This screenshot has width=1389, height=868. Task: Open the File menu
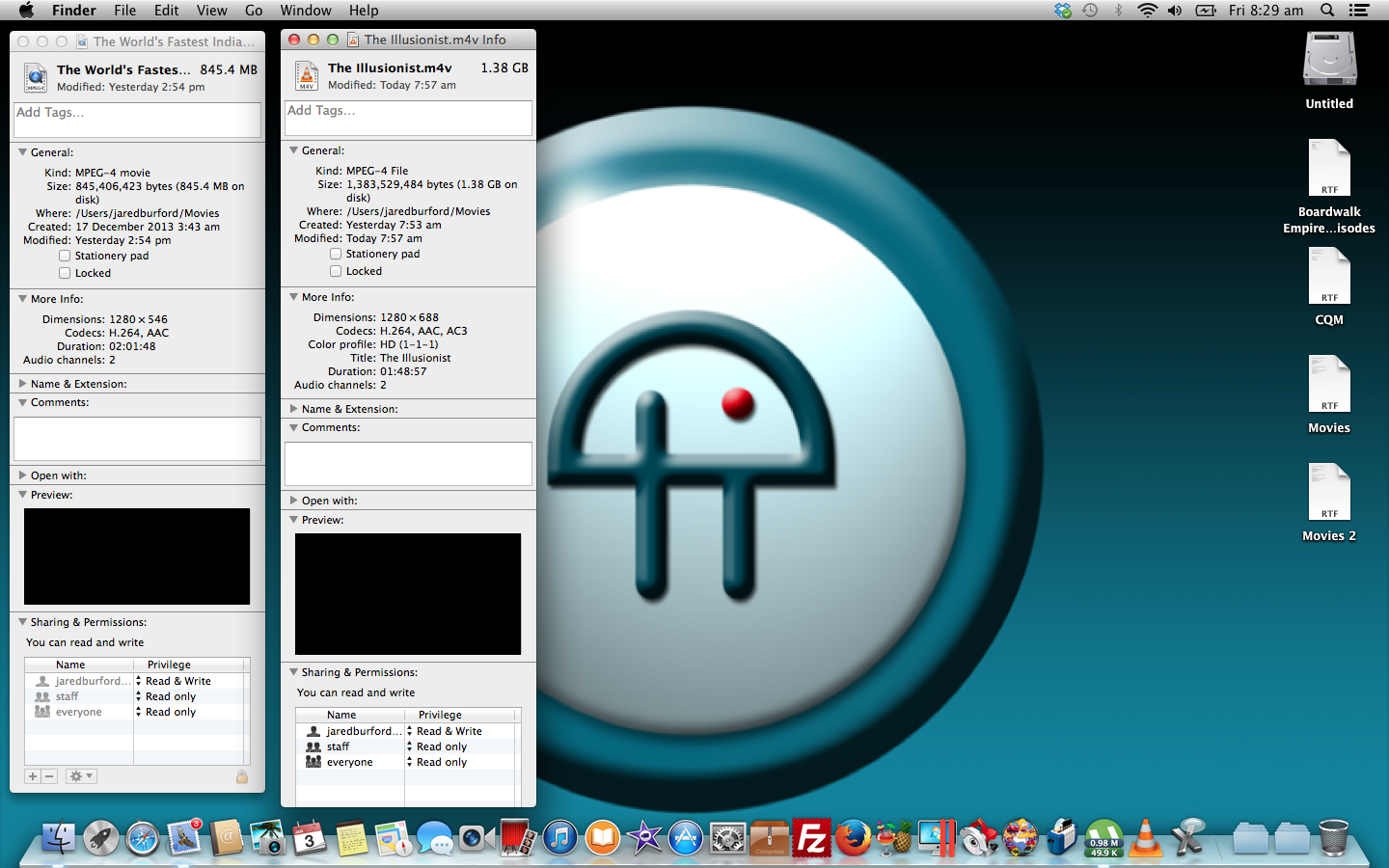pyautogui.click(x=124, y=11)
